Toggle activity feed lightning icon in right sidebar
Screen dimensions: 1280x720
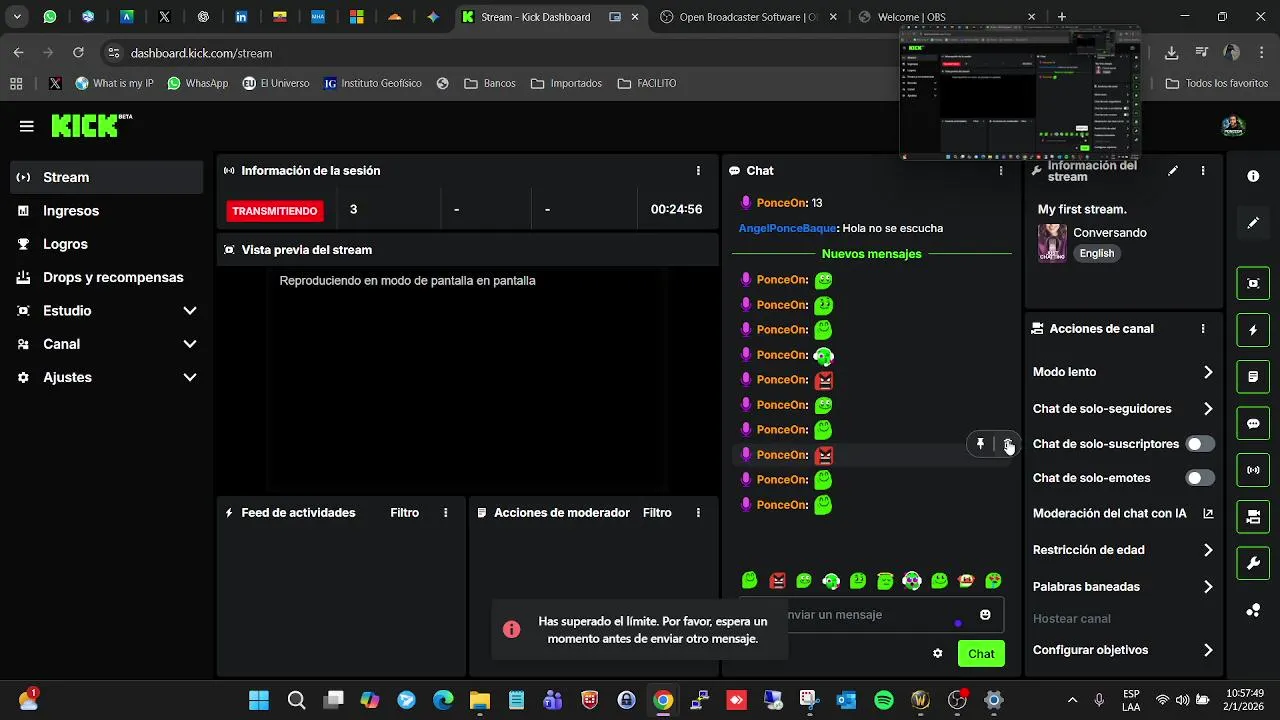click(x=1253, y=330)
